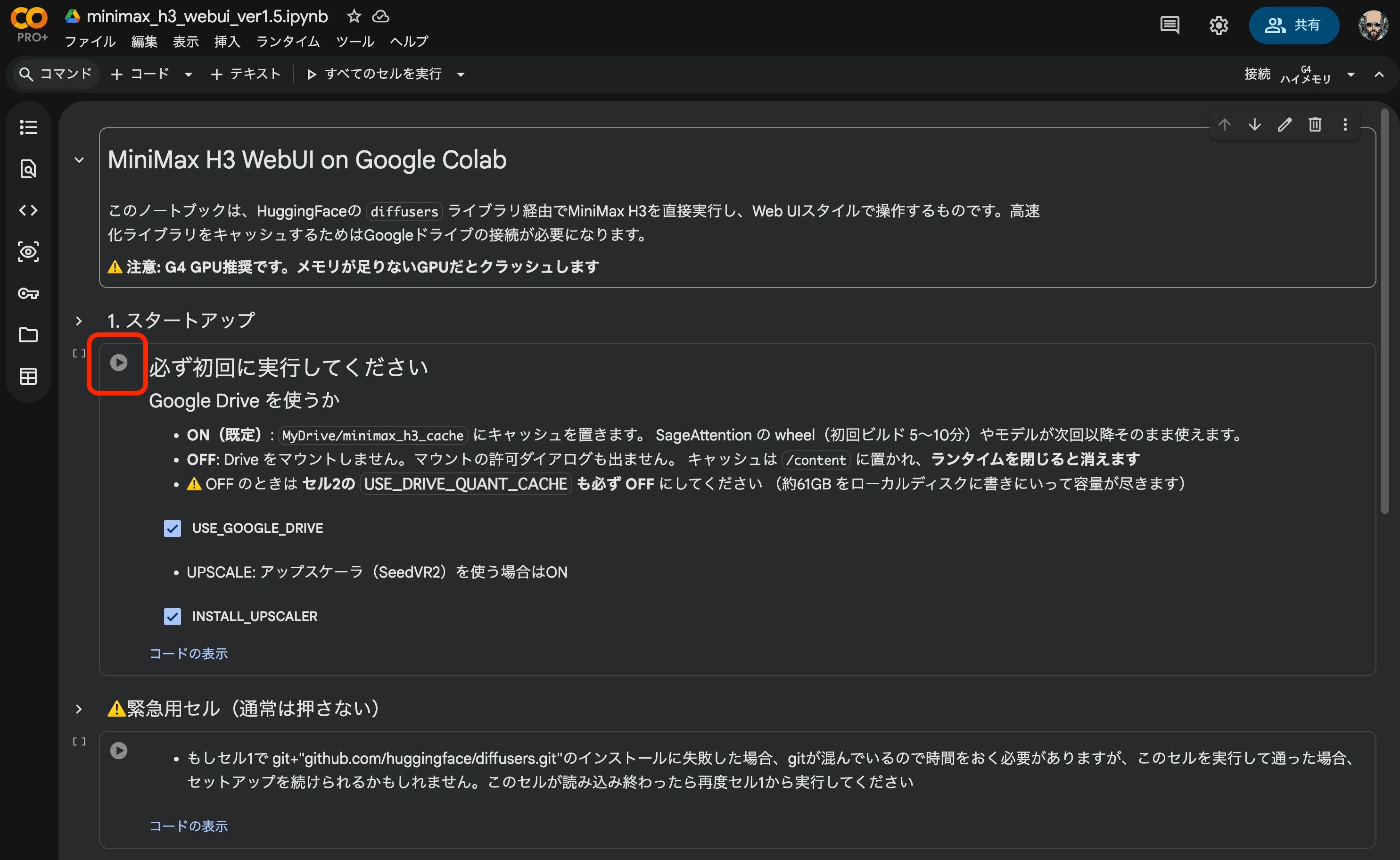Open the ツール menu
The image size is (1400, 860).
pos(355,41)
